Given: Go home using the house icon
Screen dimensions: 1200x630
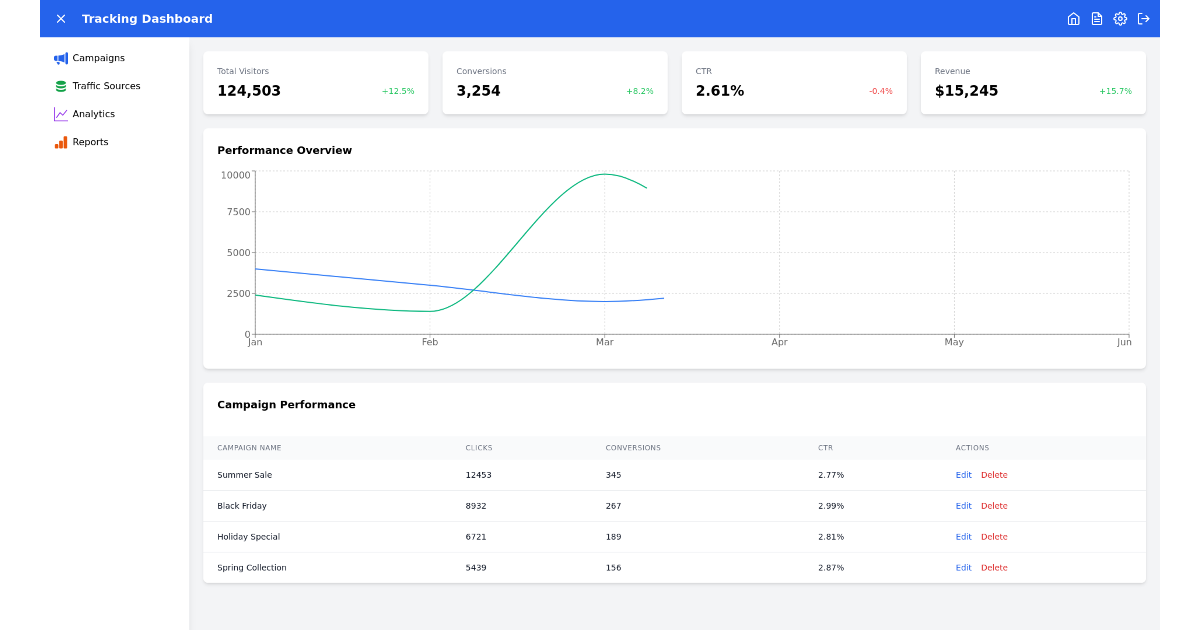Looking at the screenshot, I should point(1073,18).
